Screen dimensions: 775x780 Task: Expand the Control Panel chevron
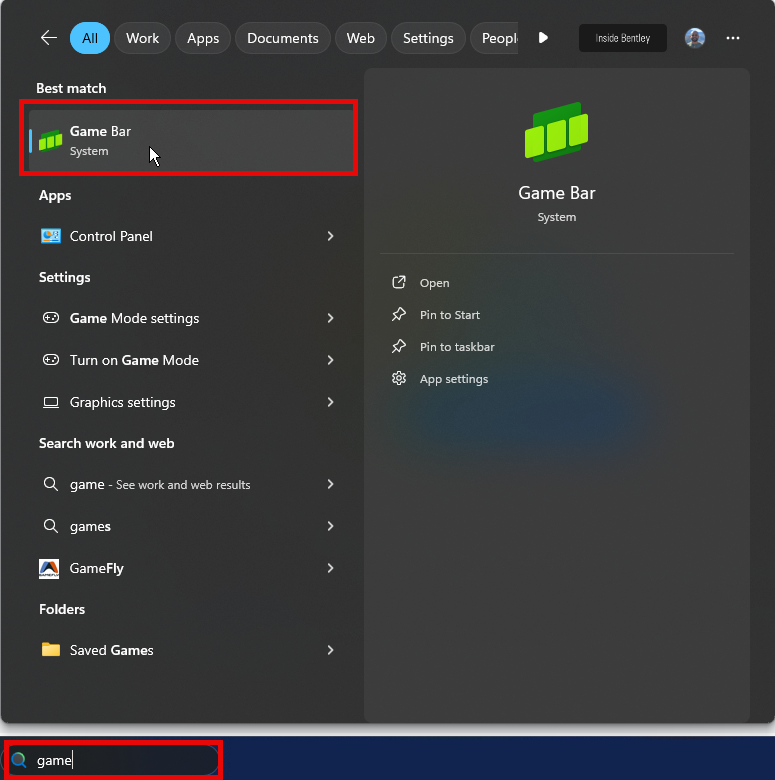pos(330,236)
